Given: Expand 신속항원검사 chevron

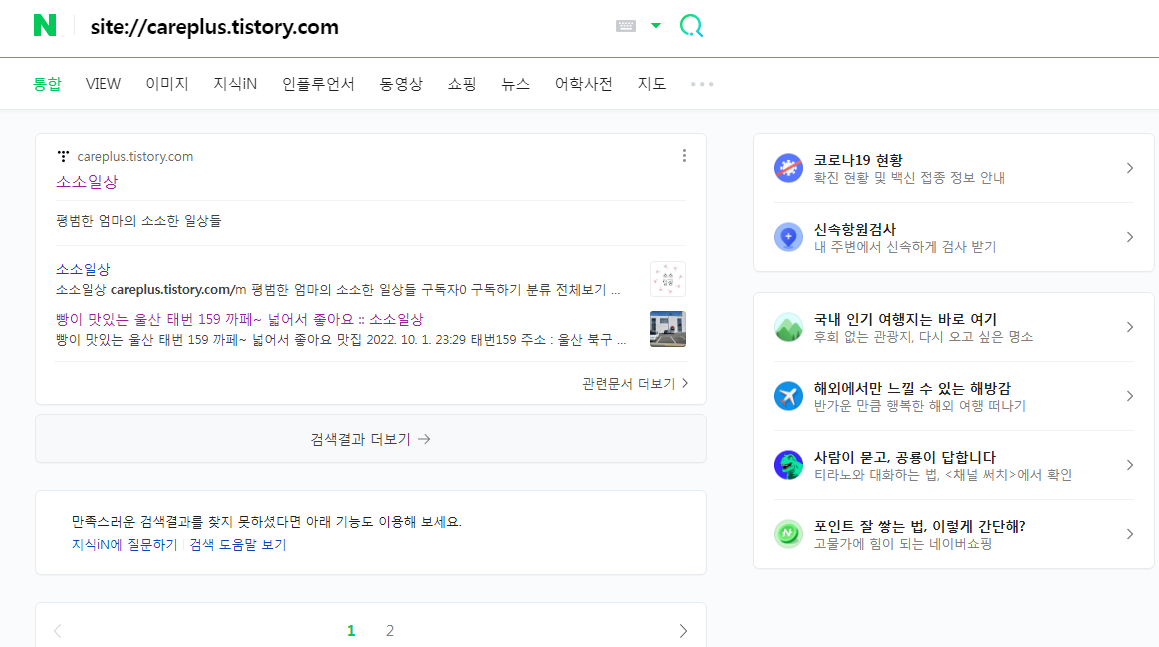Looking at the screenshot, I should 1129,237.
